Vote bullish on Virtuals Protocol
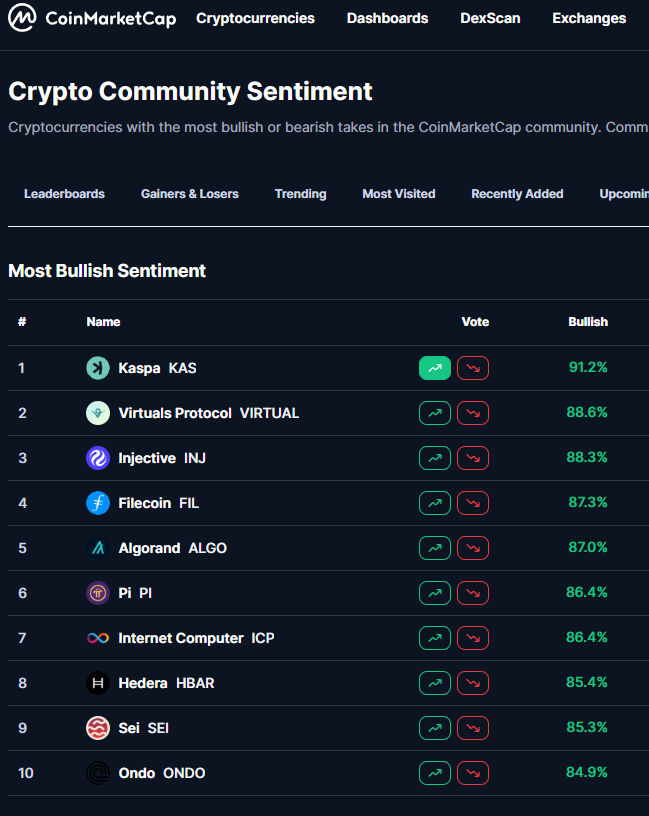649x816 pixels. (x=435, y=413)
